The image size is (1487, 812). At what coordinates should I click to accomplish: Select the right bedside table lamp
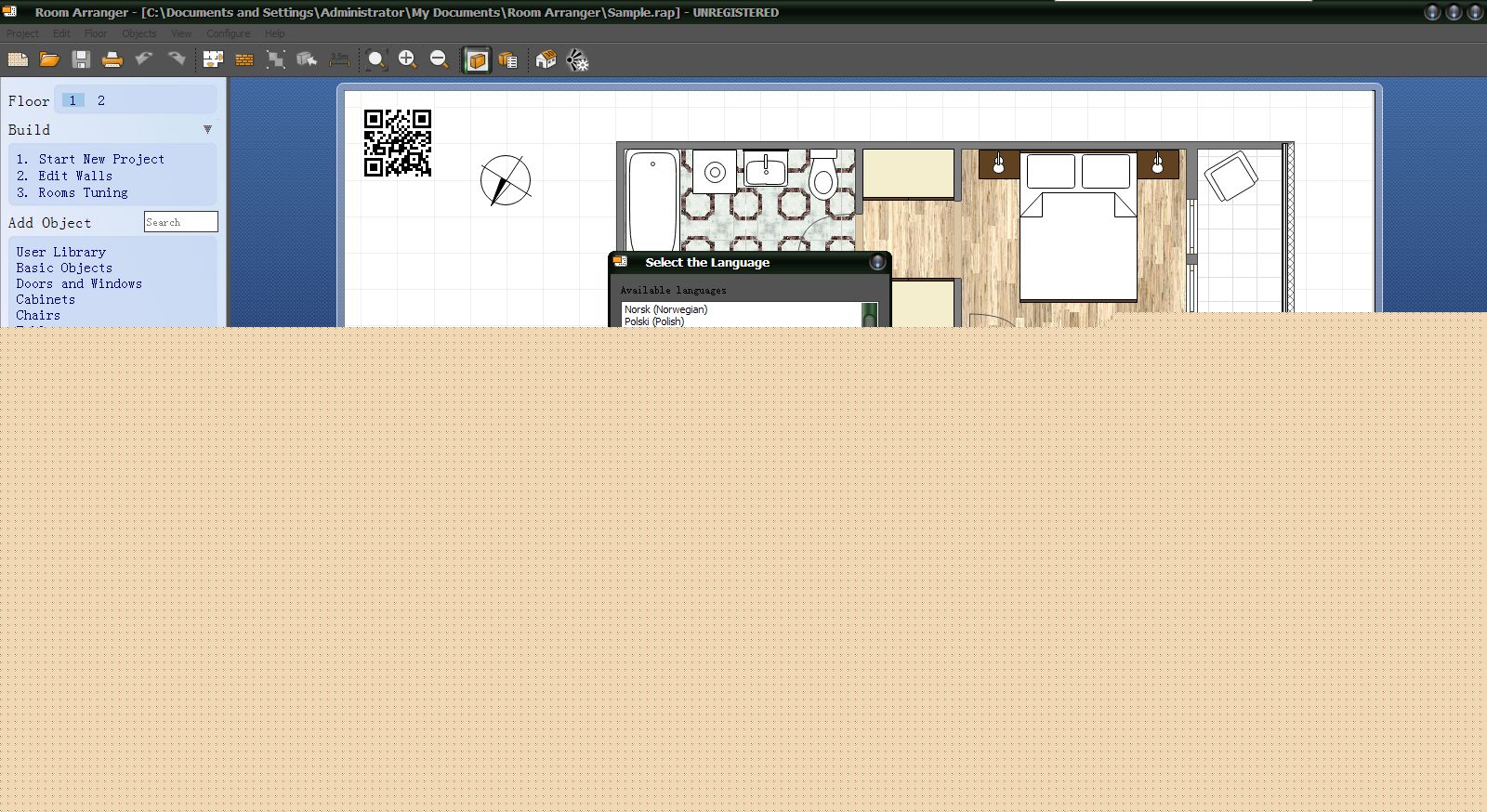click(x=1158, y=164)
